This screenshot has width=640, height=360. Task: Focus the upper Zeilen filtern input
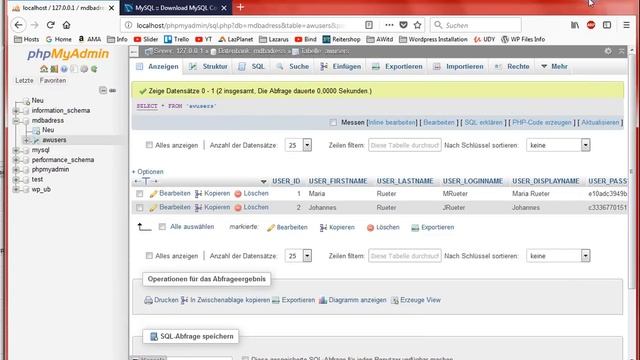pyautogui.click(x=404, y=145)
